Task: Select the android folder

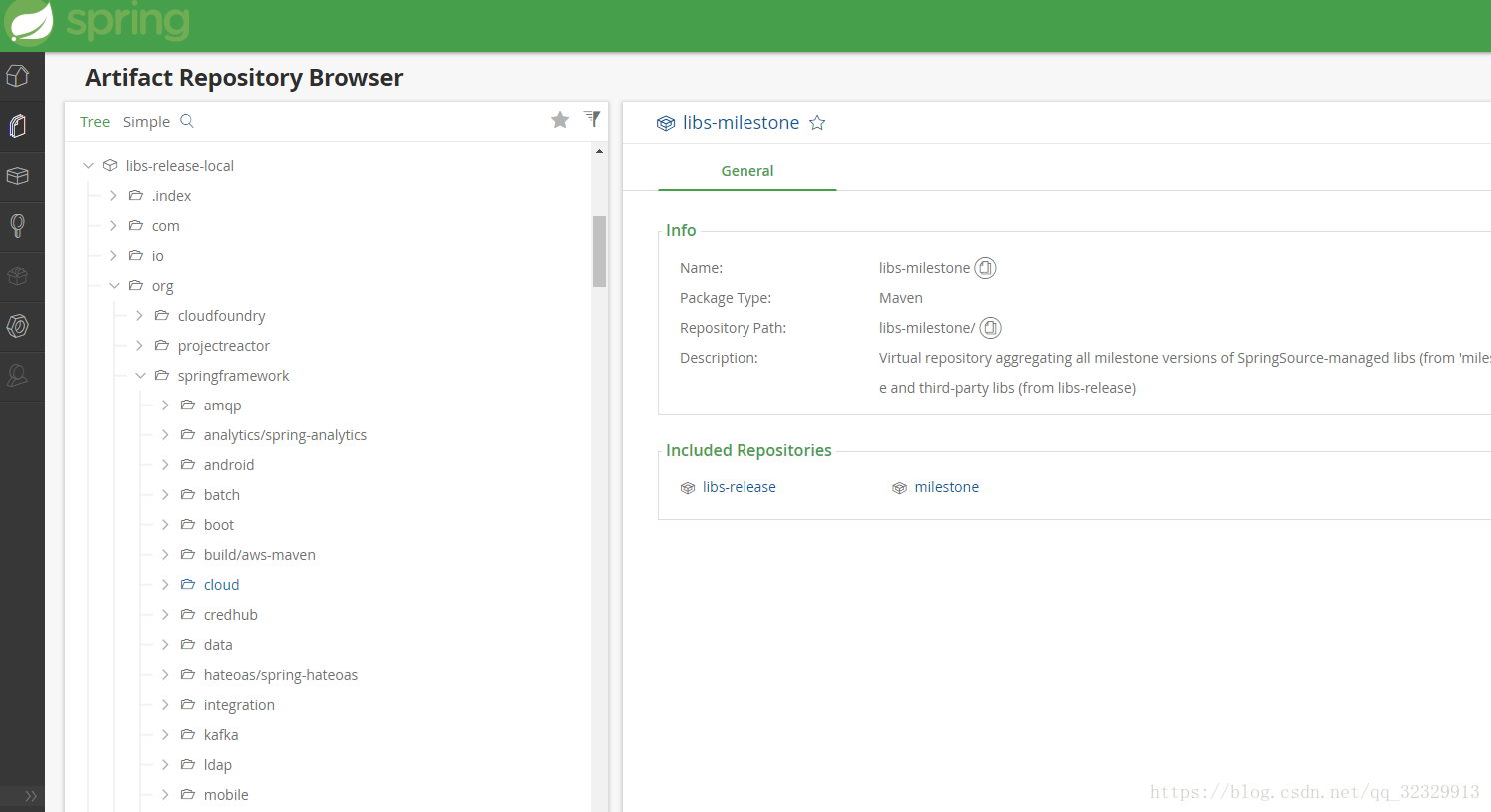Action: click(x=229, y=465)
